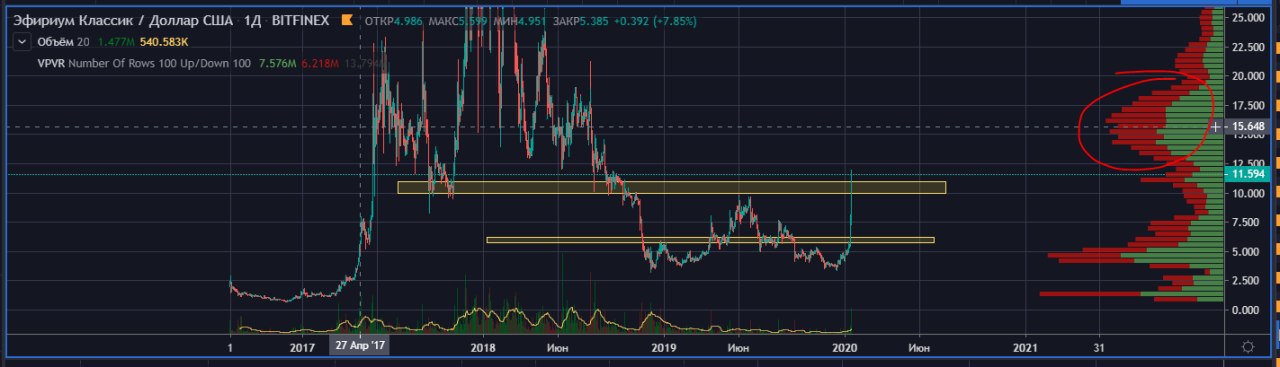Click the upper yellow resistance zone rectangle
Screen dimensions: 1280x367
pyautogui.click(x=671, y=187)
